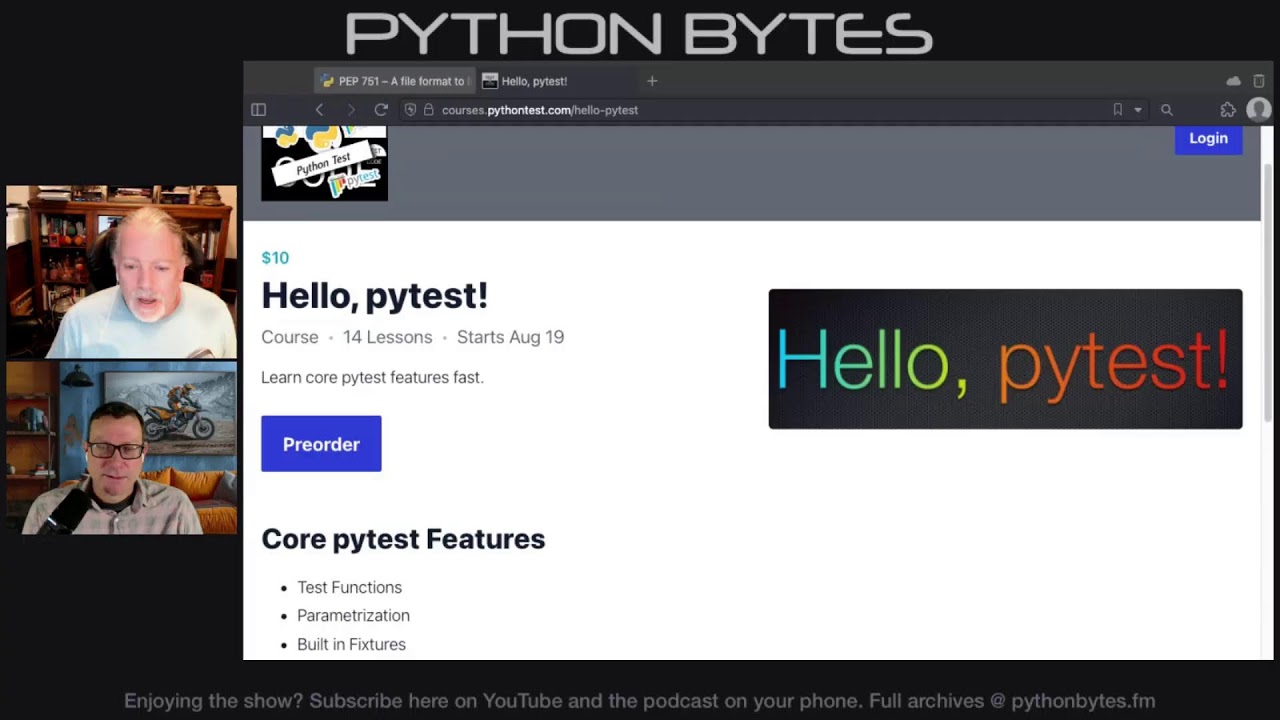1280x720 pixels.
Task: Open the extensions puzzle-piece icon
Action: coord(1228,110)
